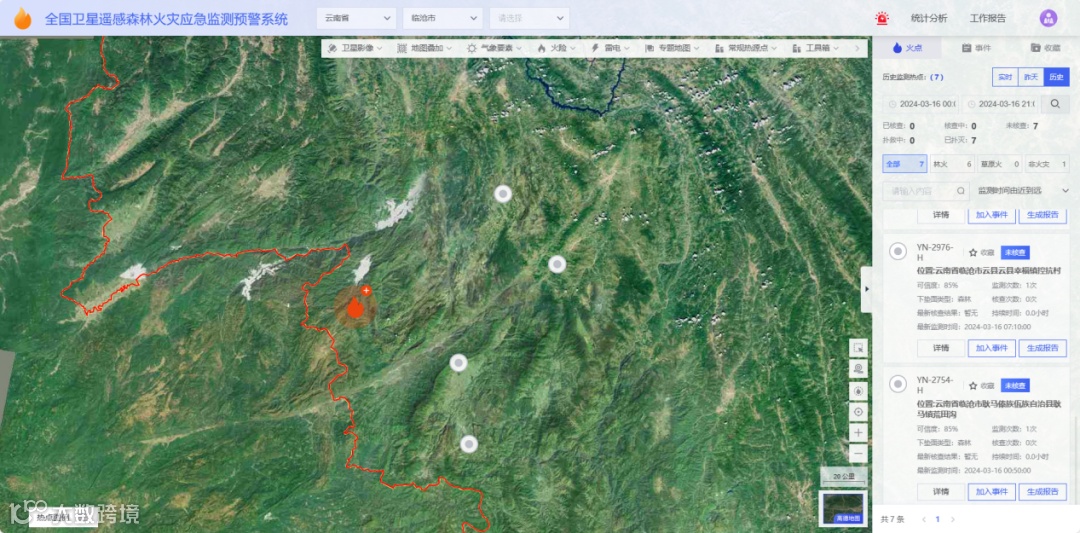1080x533 pixels.
Task: Switch to the 事件 tab
Action: [976, 48]
